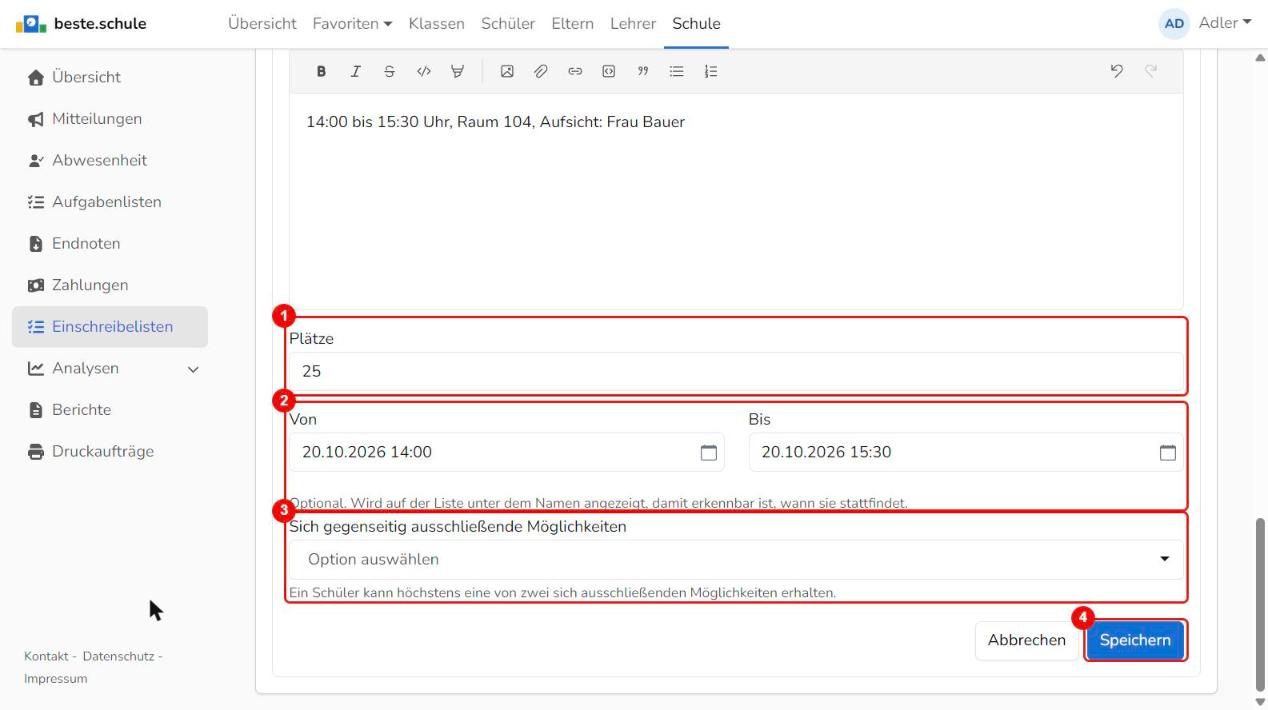Open the calendar picker for Bis

[x=1167, y=452]
